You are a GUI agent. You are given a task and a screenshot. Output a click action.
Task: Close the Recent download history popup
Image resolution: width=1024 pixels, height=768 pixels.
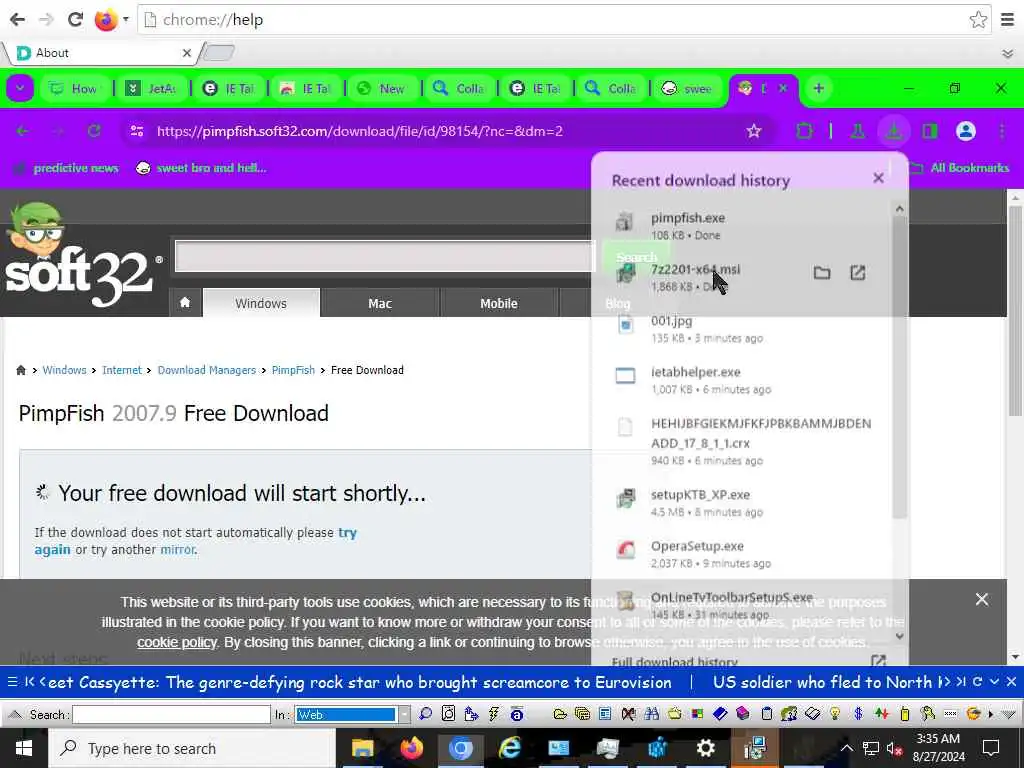point(878,178)
